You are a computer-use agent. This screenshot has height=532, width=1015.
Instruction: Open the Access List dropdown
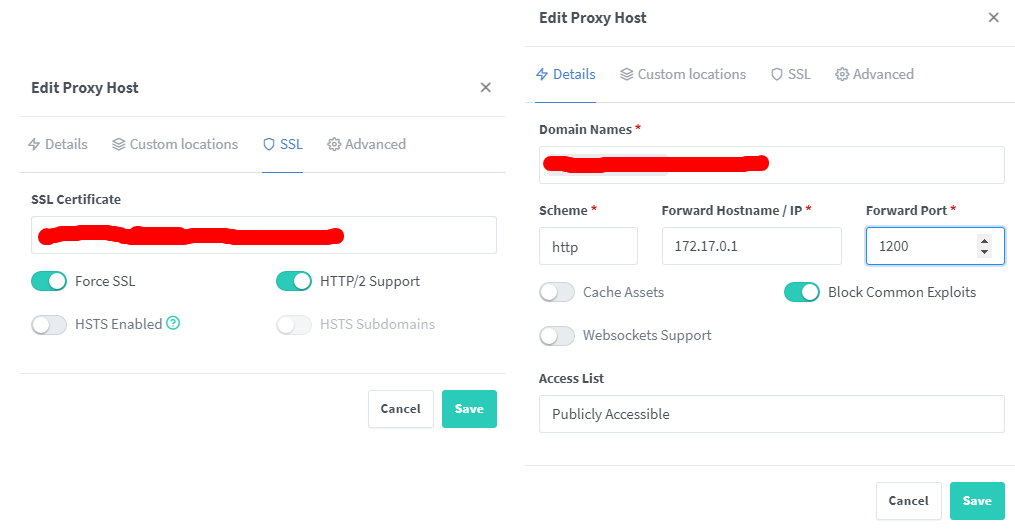pos(771,414)
